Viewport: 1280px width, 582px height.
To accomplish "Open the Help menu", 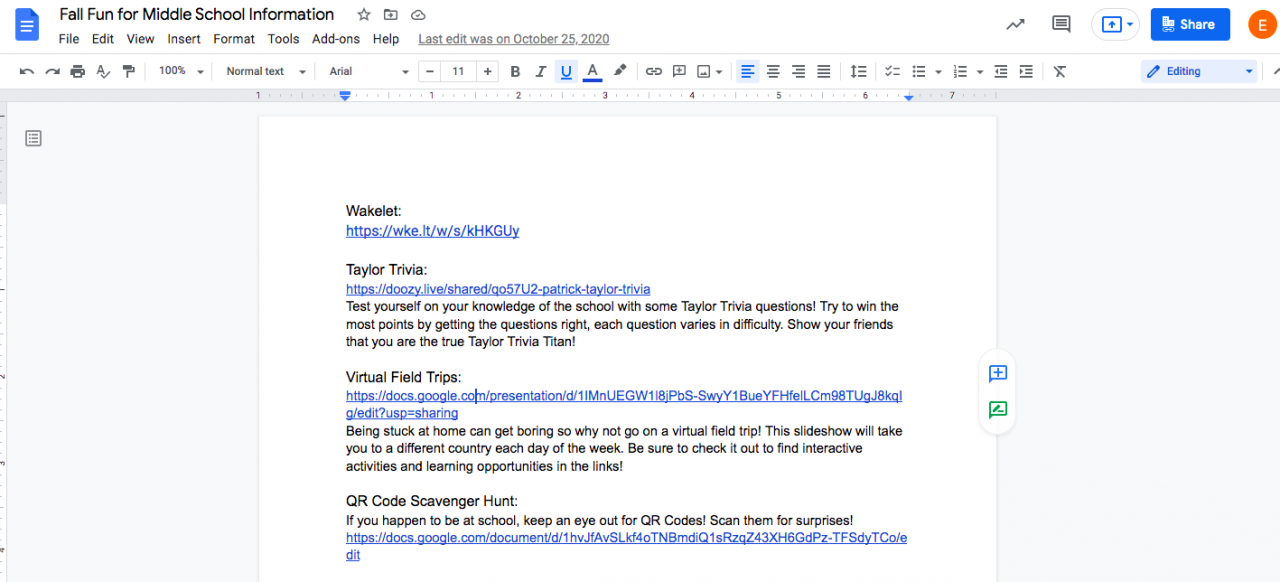I will [x=386, y=39].
